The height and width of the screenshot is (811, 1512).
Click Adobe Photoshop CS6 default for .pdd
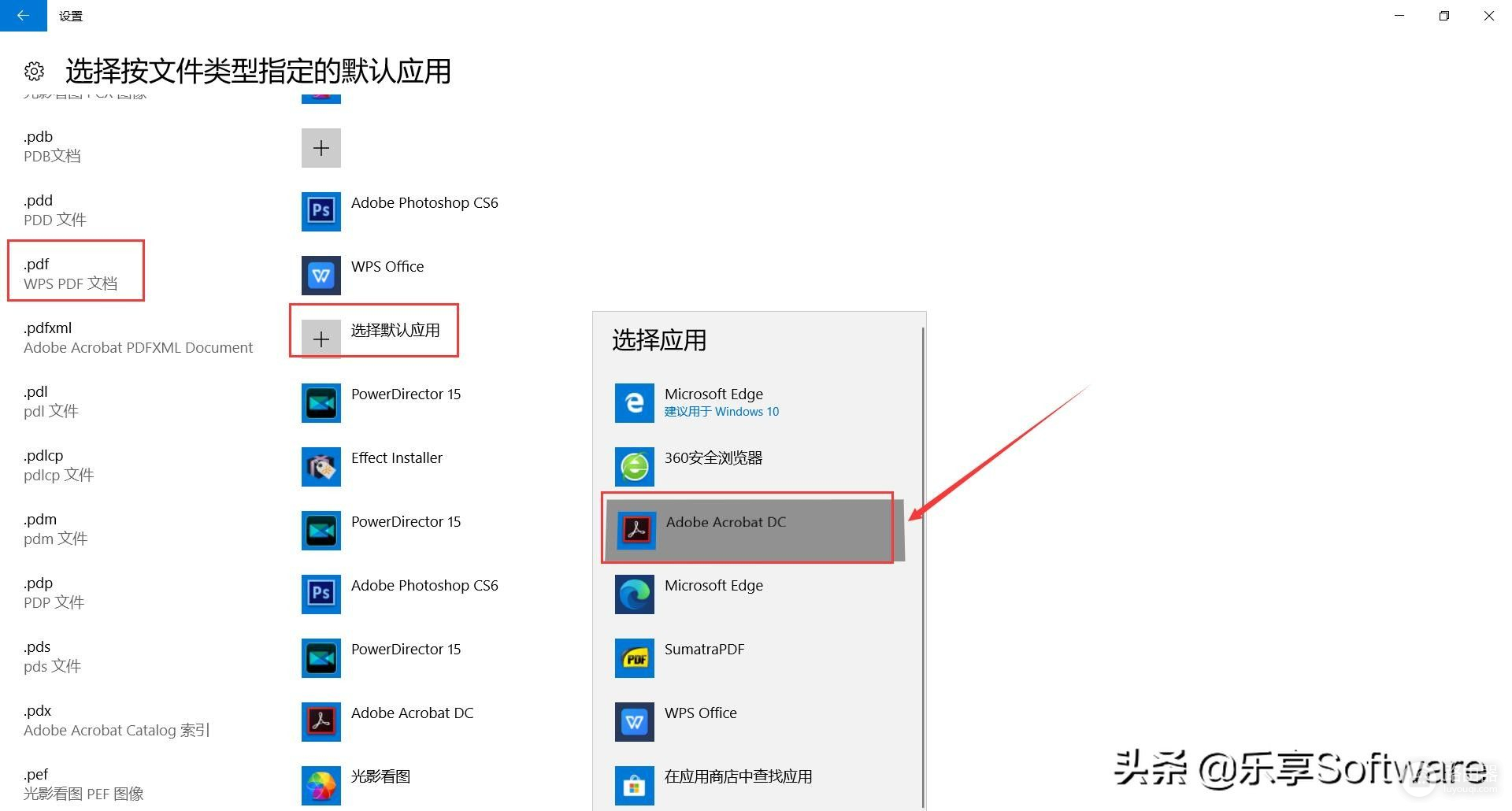click(402, 211)
